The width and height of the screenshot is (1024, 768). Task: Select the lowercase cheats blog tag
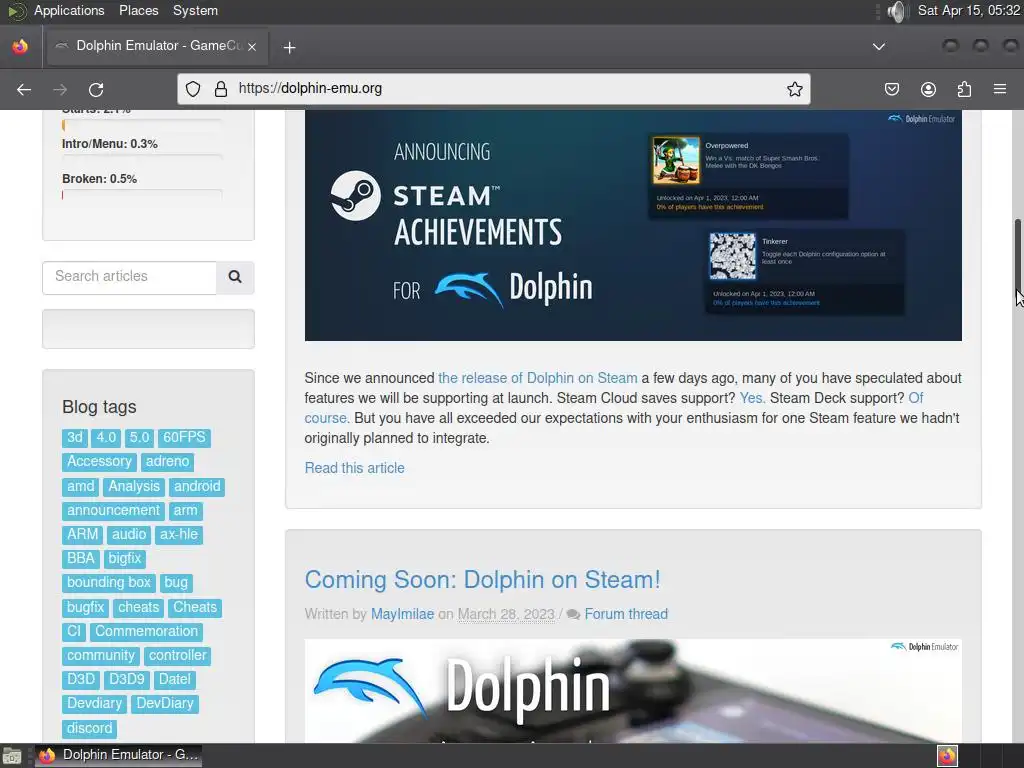(x=138, y=608)
